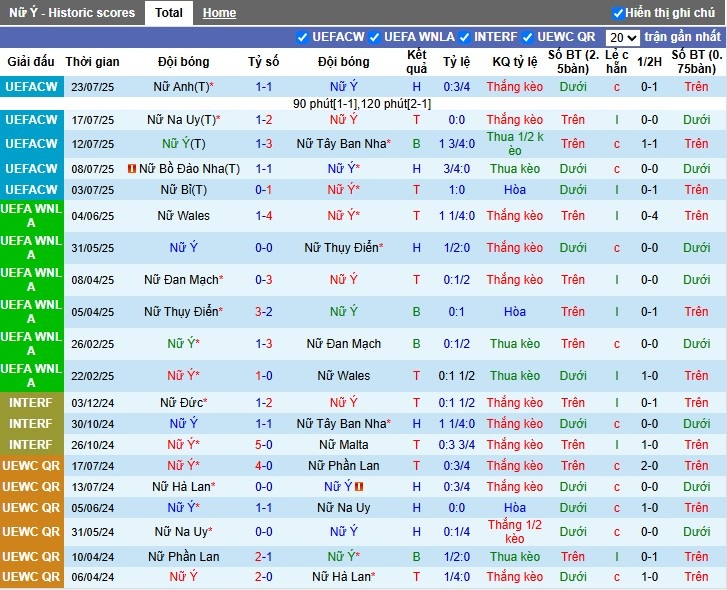727x590 pixels.
Task: Uncheck the UEFA WNLA filter checkbox
Action: pyautogui.click(x=375, y=37)
